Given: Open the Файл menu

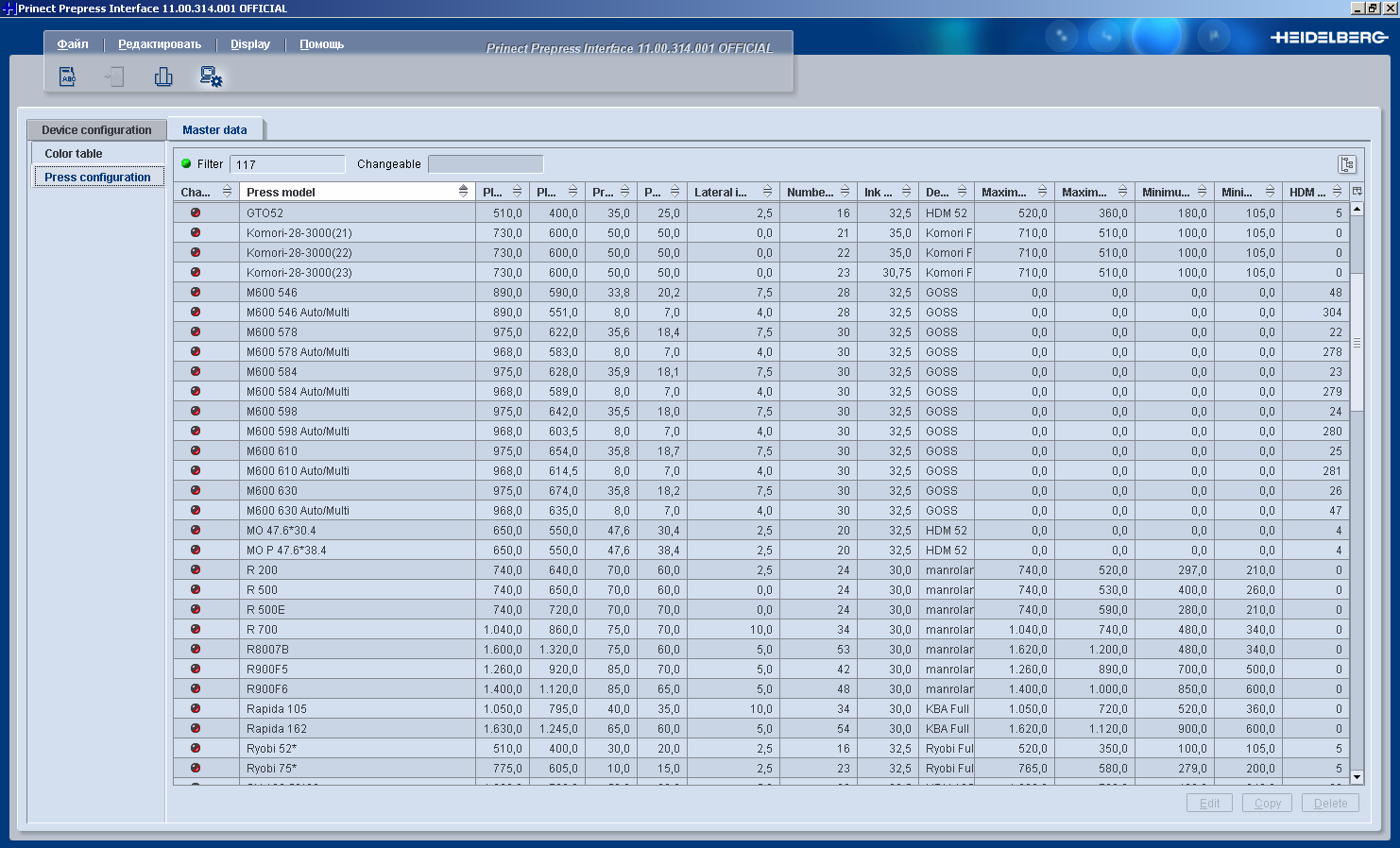Looking at the screenshot, I should pyautogui.click(x=73, y=44).
